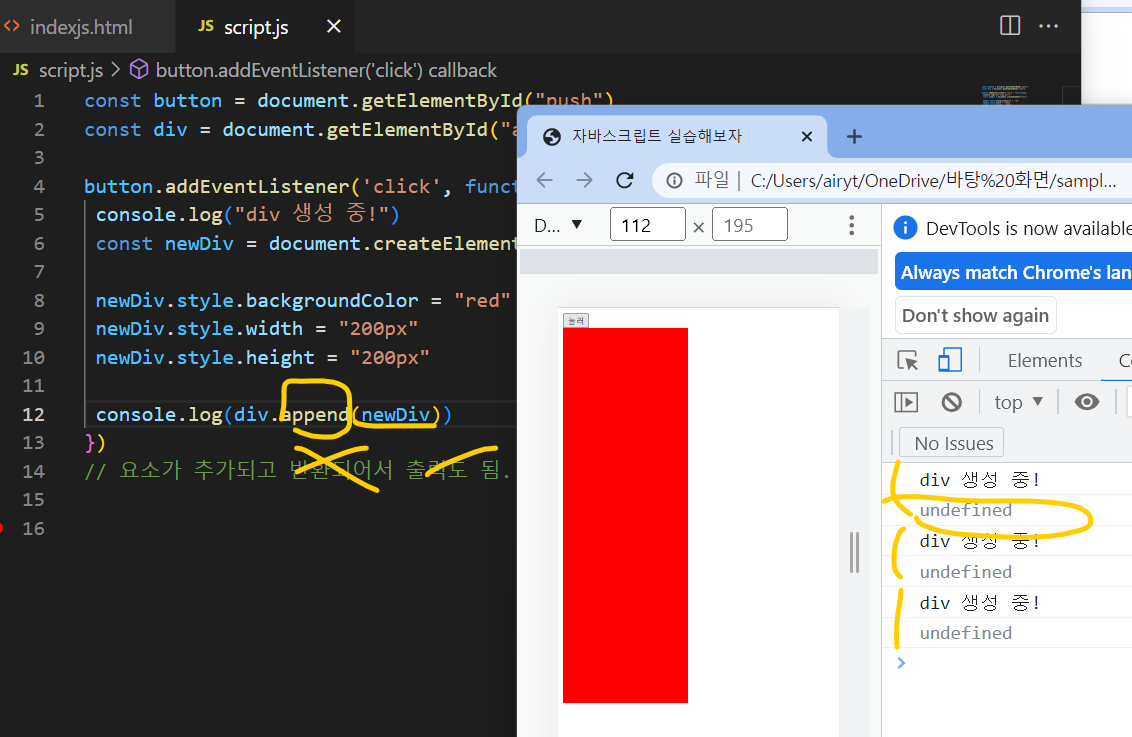Edit the viewport height field 195
The height and width of the screenshot is (737, 1132).
click(x=749, y=224)
